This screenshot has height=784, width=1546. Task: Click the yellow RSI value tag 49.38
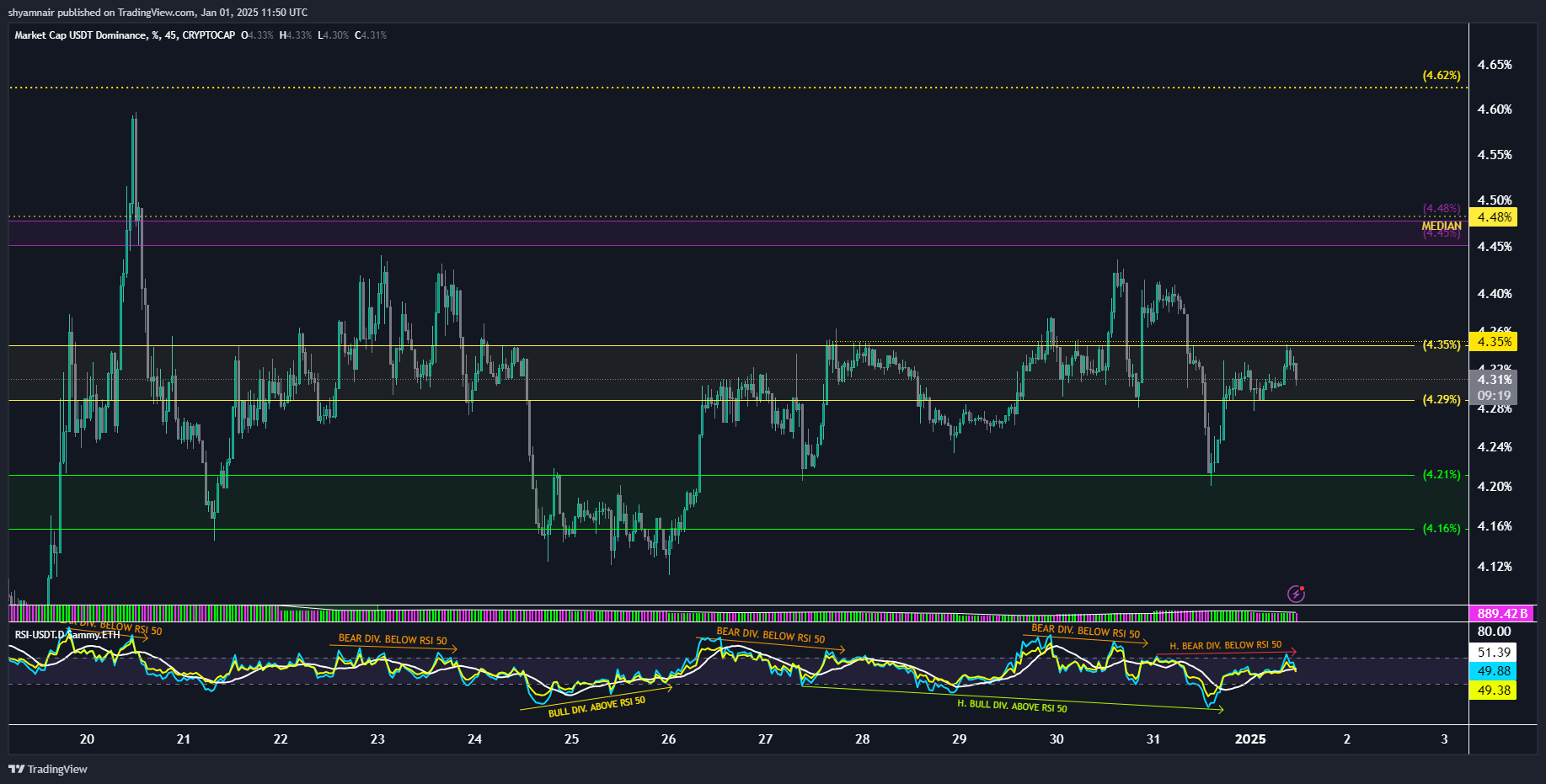pyautogui.click(x=1494, y=691)
